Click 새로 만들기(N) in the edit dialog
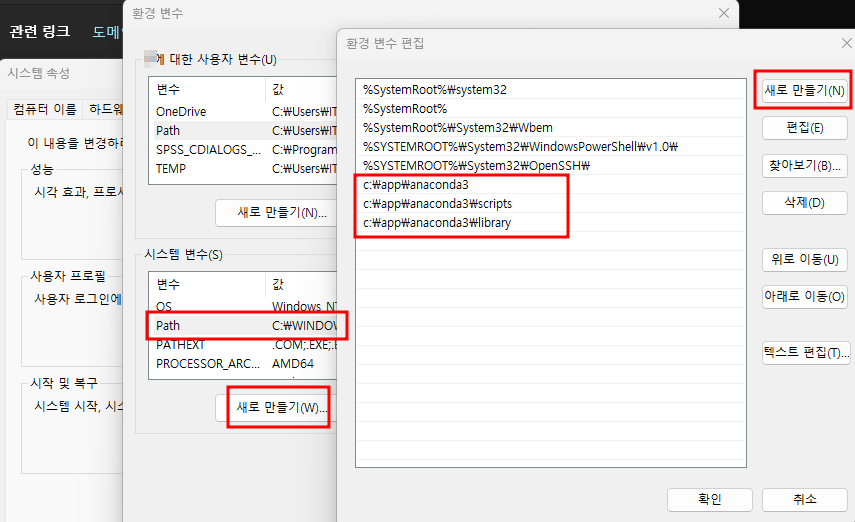This screenshot has width=855, height=522. click(x=804, y=90)
